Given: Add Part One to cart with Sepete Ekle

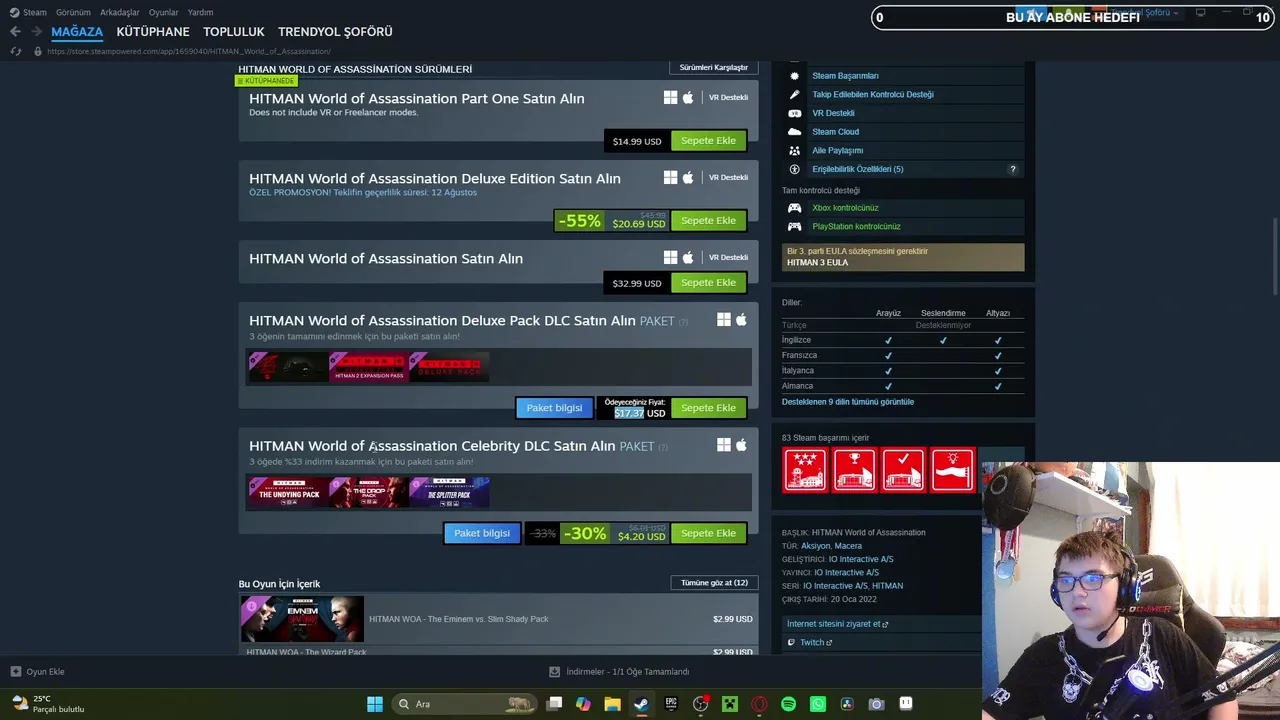Looking at the screenshot, I should pyautogui.click(x=708, y=141).
